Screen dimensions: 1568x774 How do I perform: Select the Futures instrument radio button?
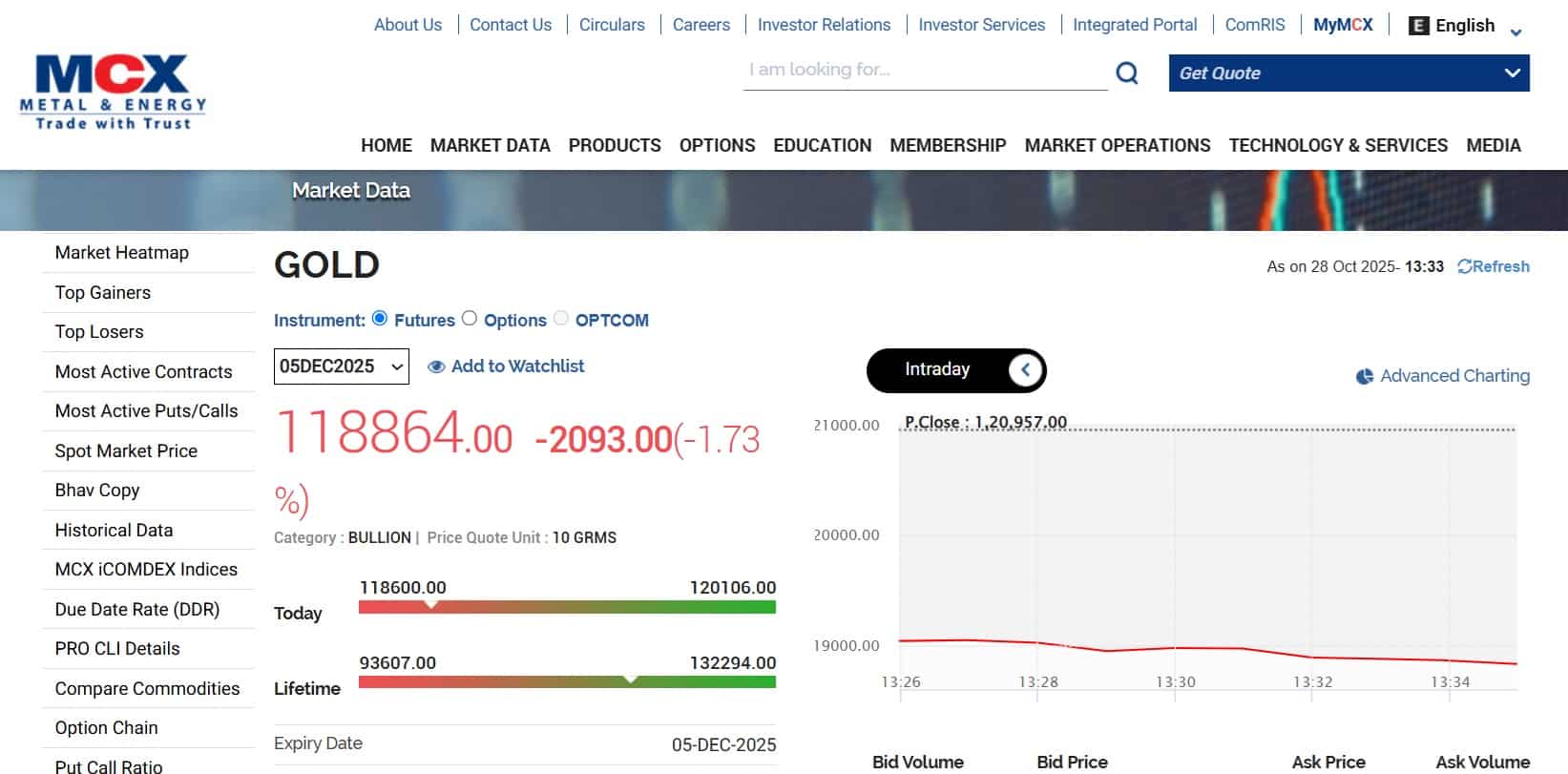pyautogui.click(x=380, y=319)
